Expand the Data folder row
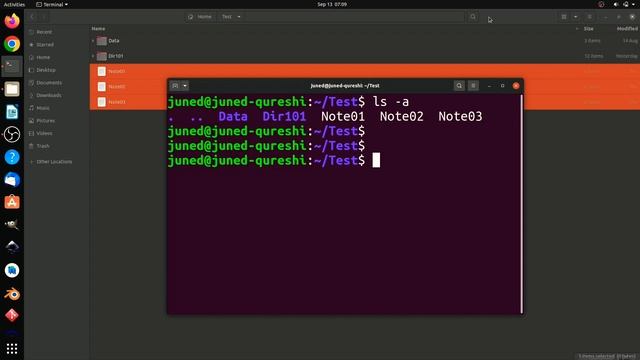Image resolution: width=640 pixels, height=360 pixels. pyautogui.click(x=93, y=41)
